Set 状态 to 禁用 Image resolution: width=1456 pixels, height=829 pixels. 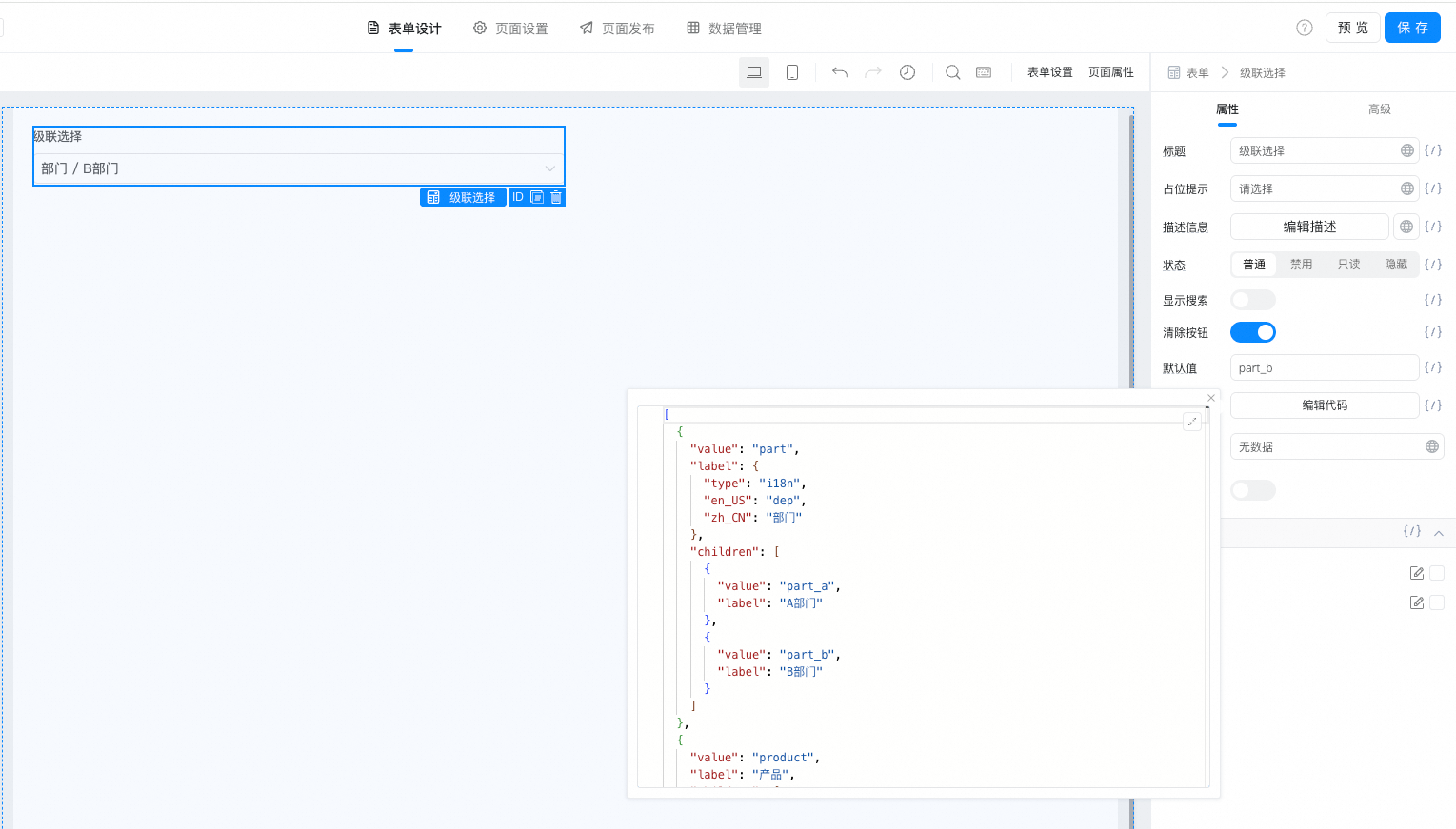point(1301,265)
